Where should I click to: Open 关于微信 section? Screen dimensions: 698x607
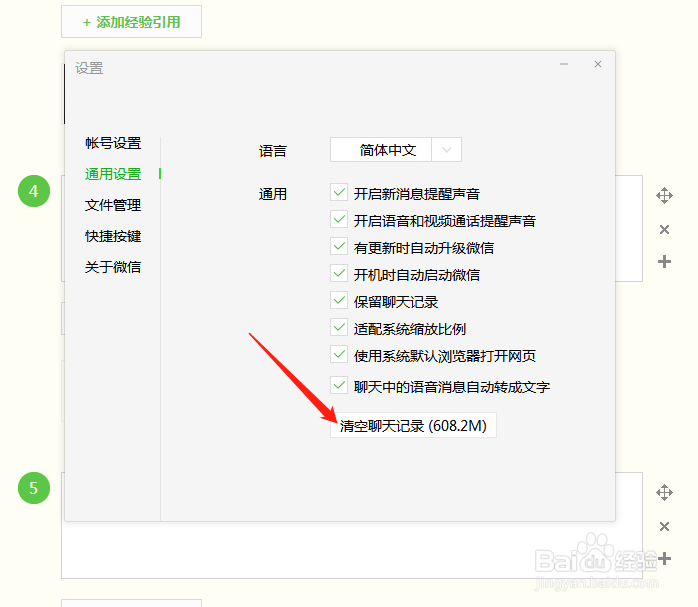113,267
